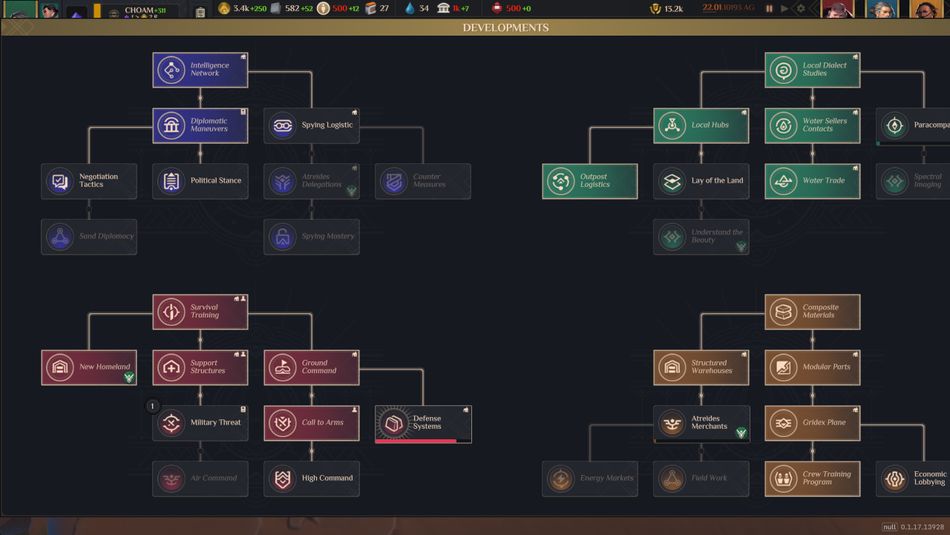Select the Intelligence Network development

coord(200,70)
